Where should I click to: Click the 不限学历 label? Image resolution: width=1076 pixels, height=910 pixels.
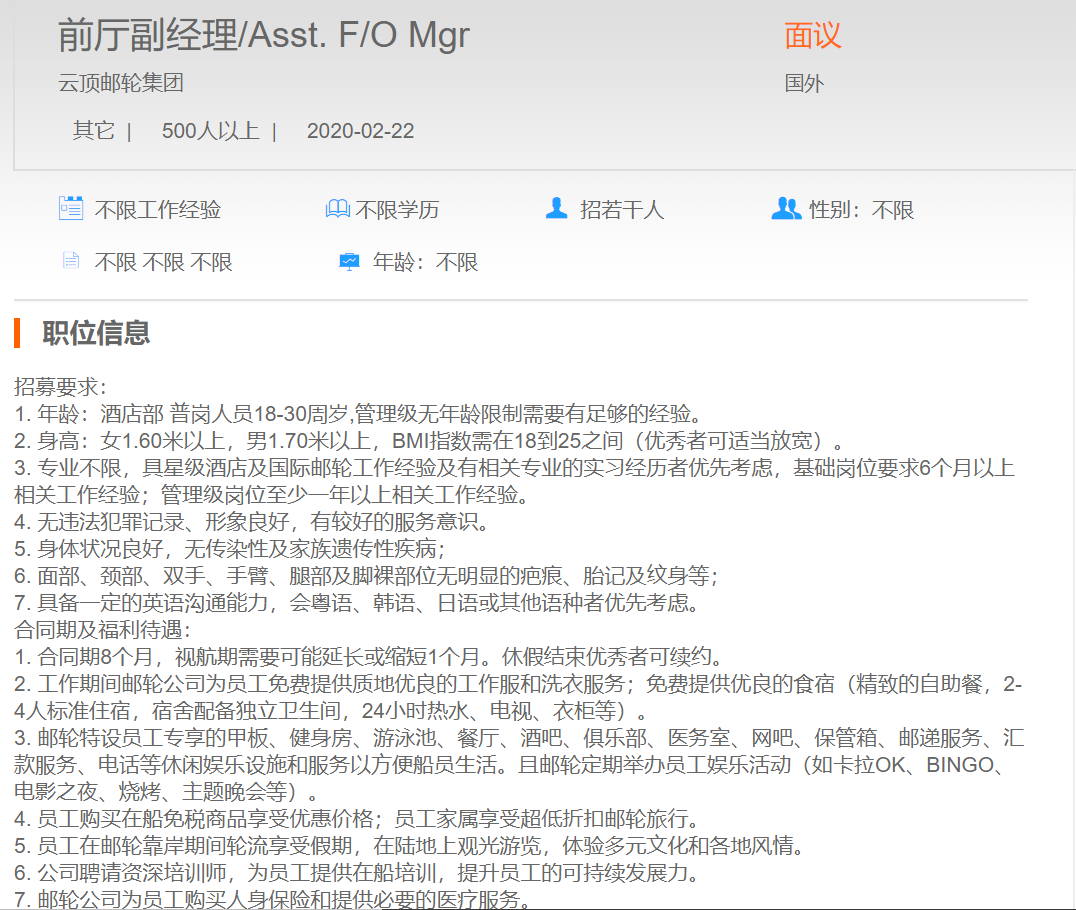pyautogui.click(x=397, y=210)
